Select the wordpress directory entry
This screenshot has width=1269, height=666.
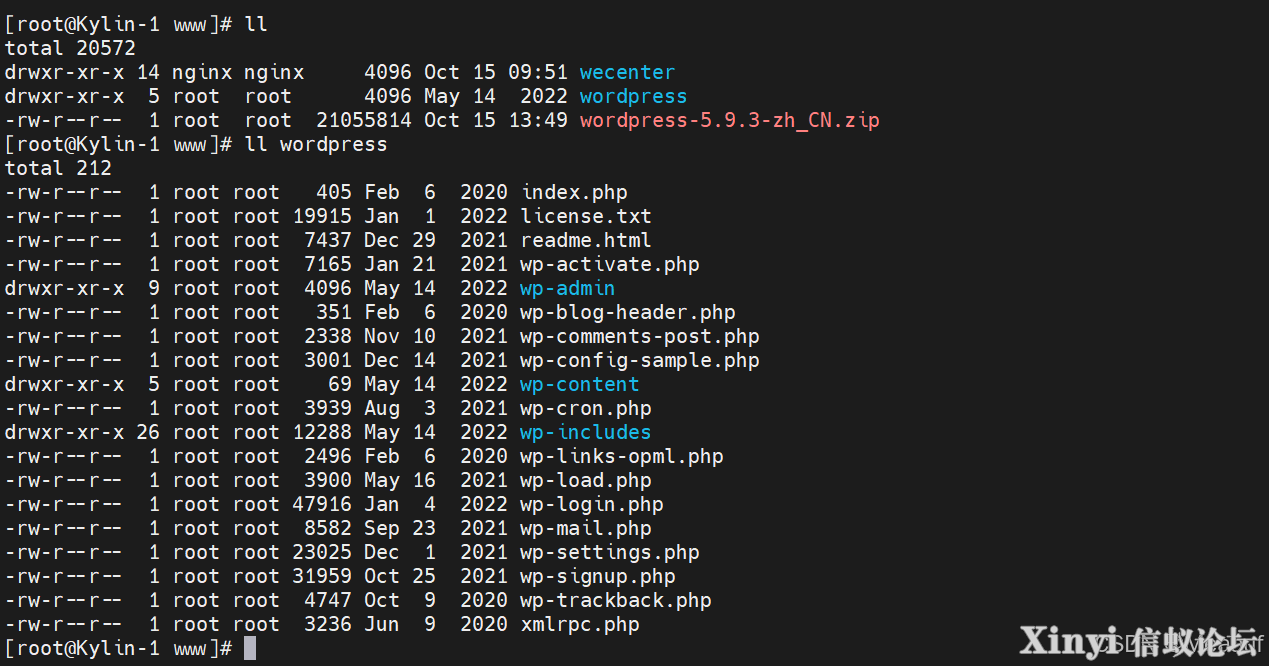(633, 97)
